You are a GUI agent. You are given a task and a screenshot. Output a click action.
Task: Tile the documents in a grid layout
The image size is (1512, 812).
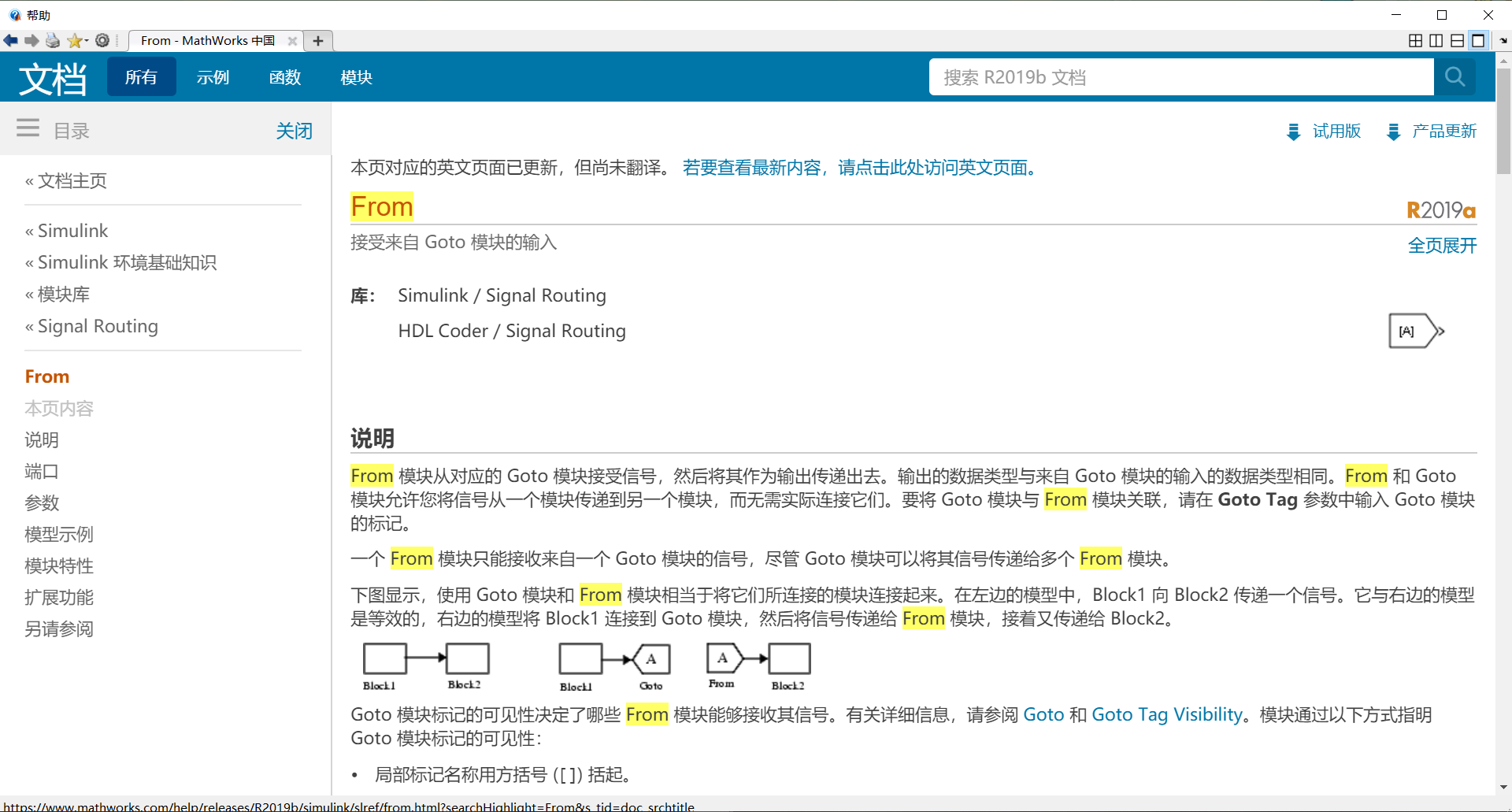1415,41
